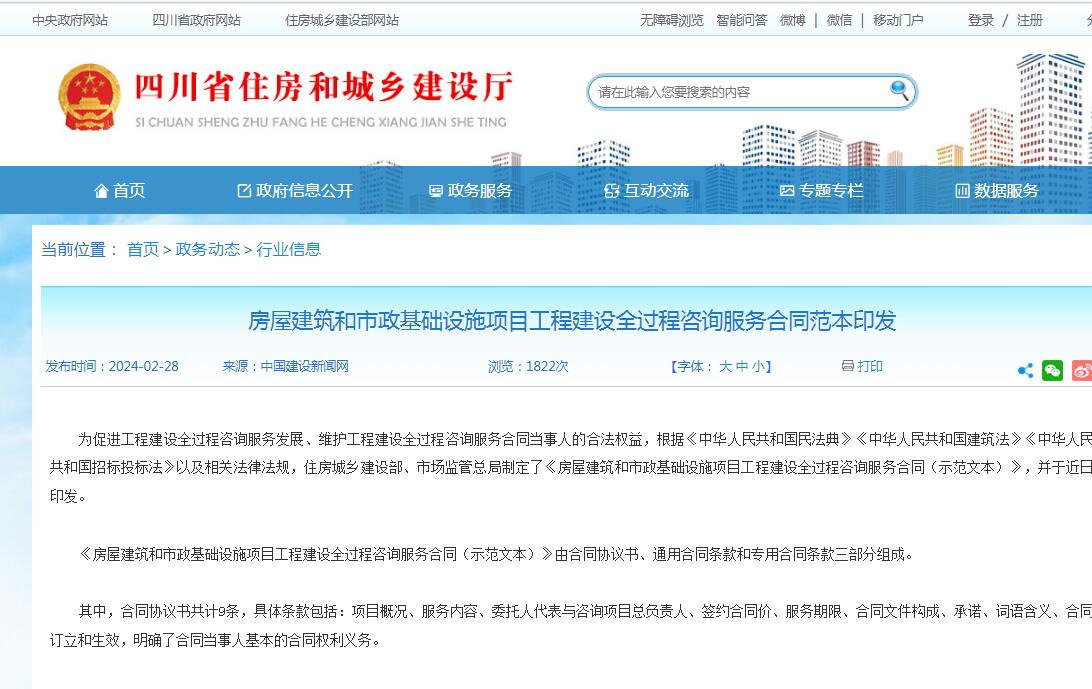1092x689 pixels.
Task: Click the 登录 login link
Action: coord(981,19)
